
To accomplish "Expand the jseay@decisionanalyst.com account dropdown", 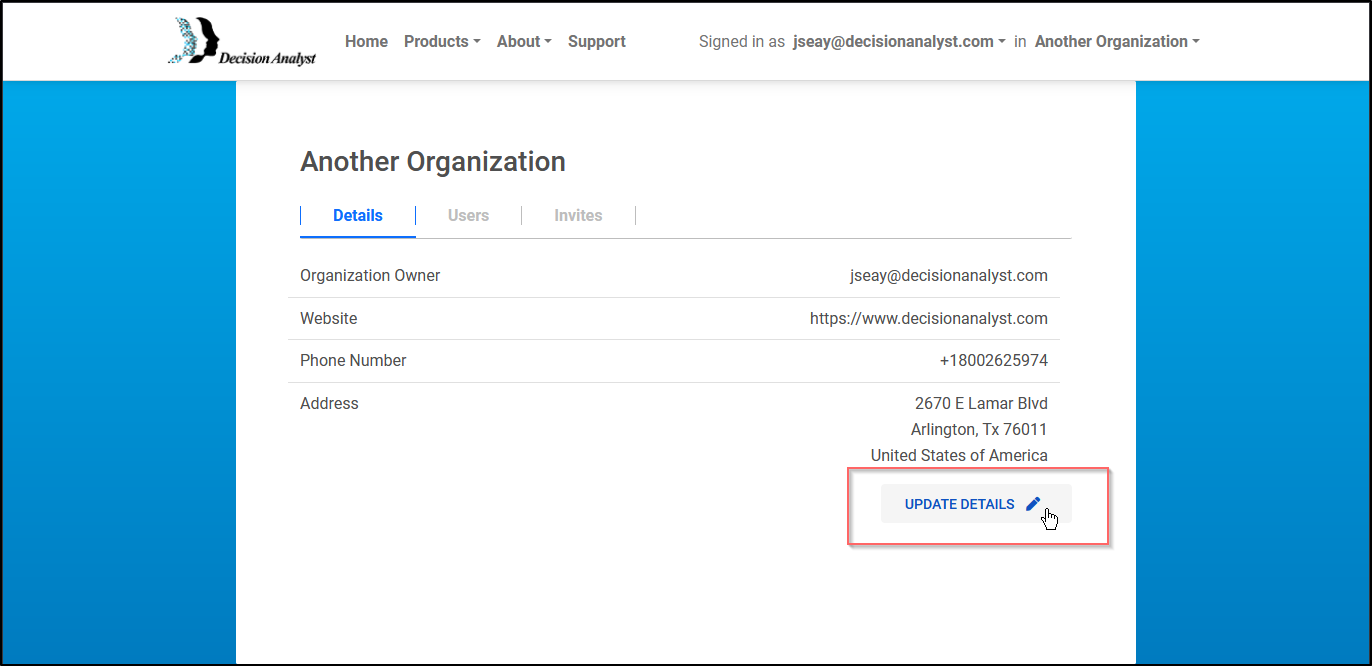I will (897, 41).
